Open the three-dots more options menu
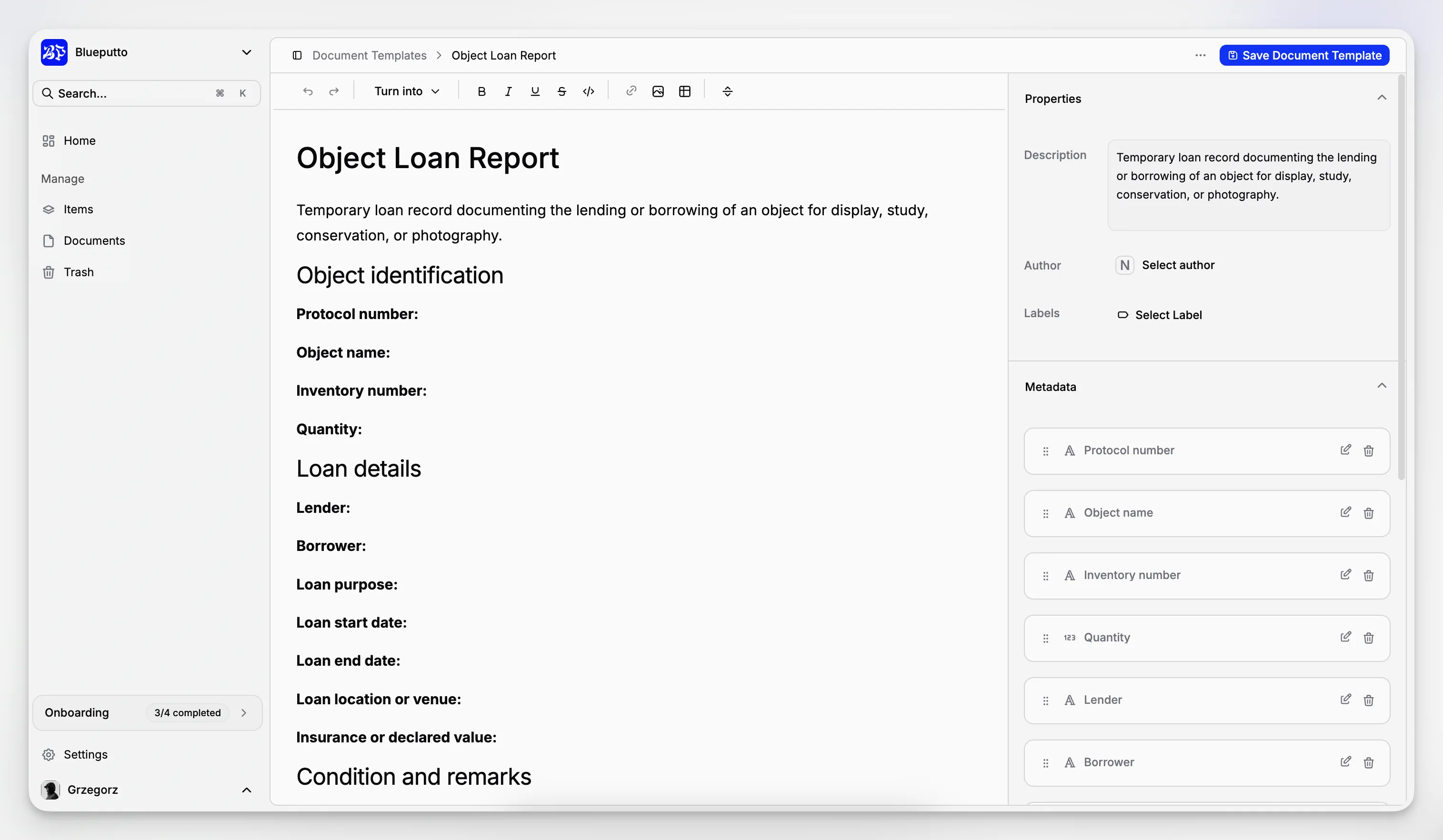This screenshot has width=1443, height=840. 1200,56
